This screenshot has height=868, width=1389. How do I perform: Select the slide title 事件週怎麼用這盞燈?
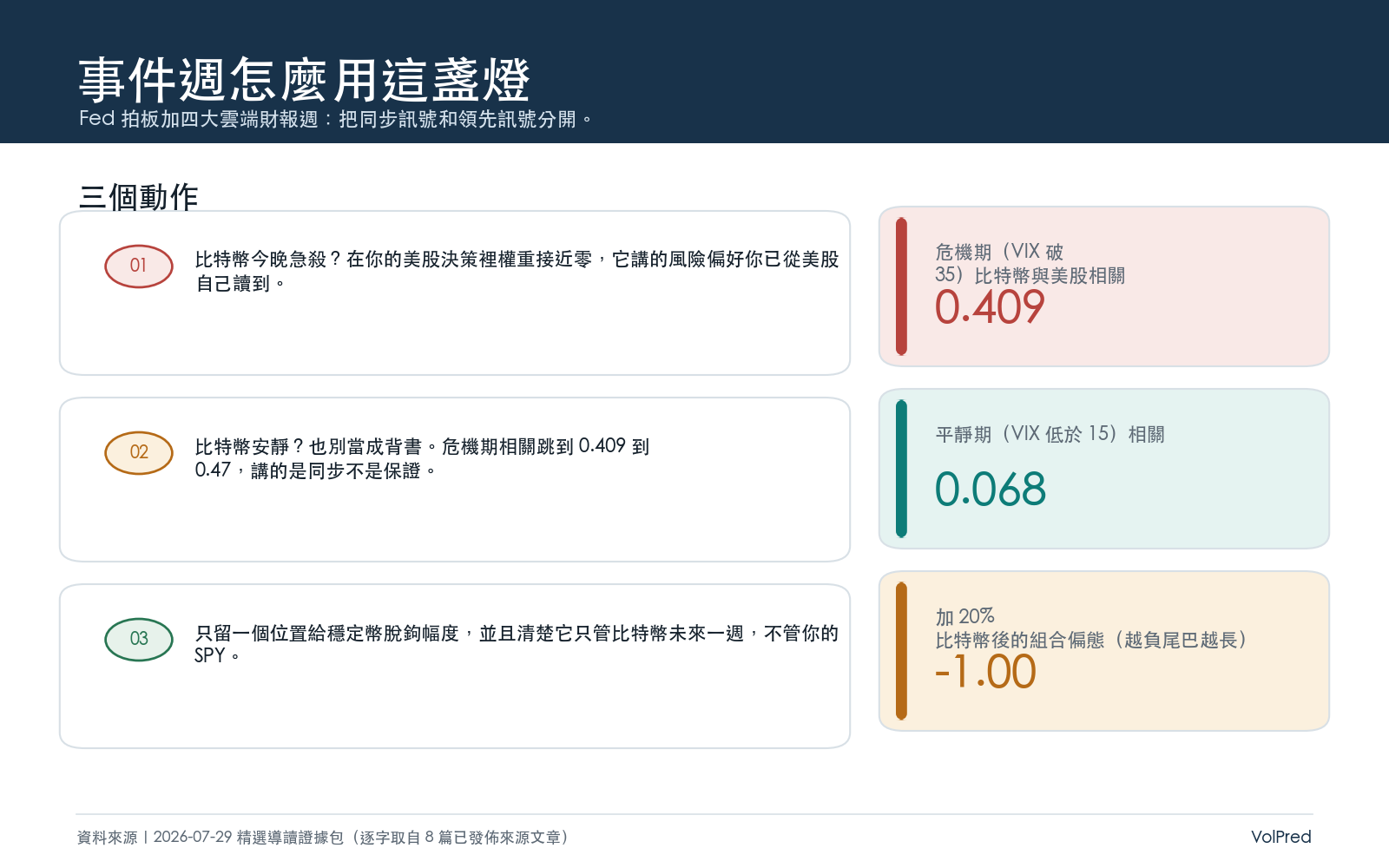pos(304,81)
